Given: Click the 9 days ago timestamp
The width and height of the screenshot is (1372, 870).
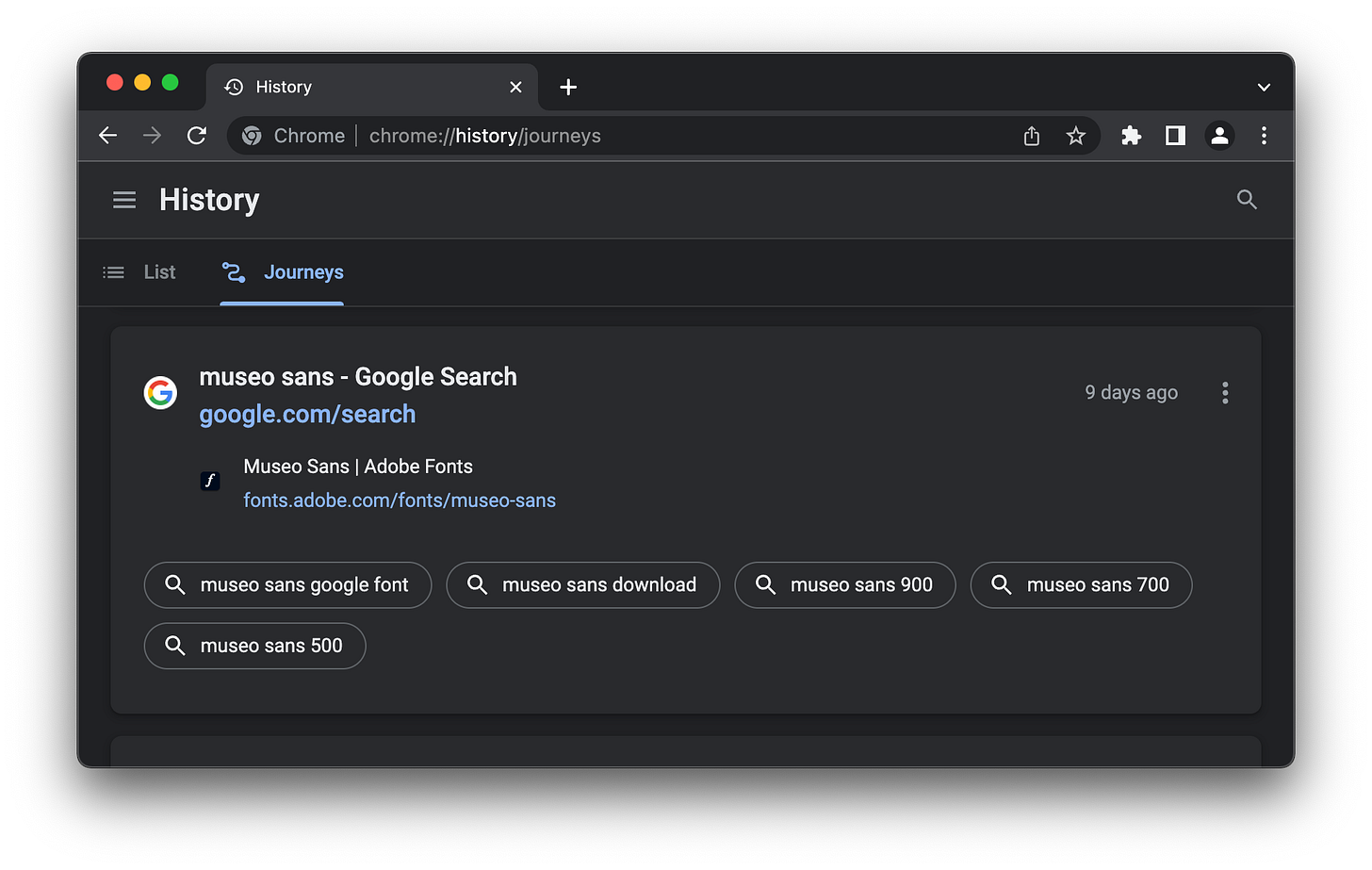Looking at the screenshot, I should pyautogui.click(x=1131, y=392).
